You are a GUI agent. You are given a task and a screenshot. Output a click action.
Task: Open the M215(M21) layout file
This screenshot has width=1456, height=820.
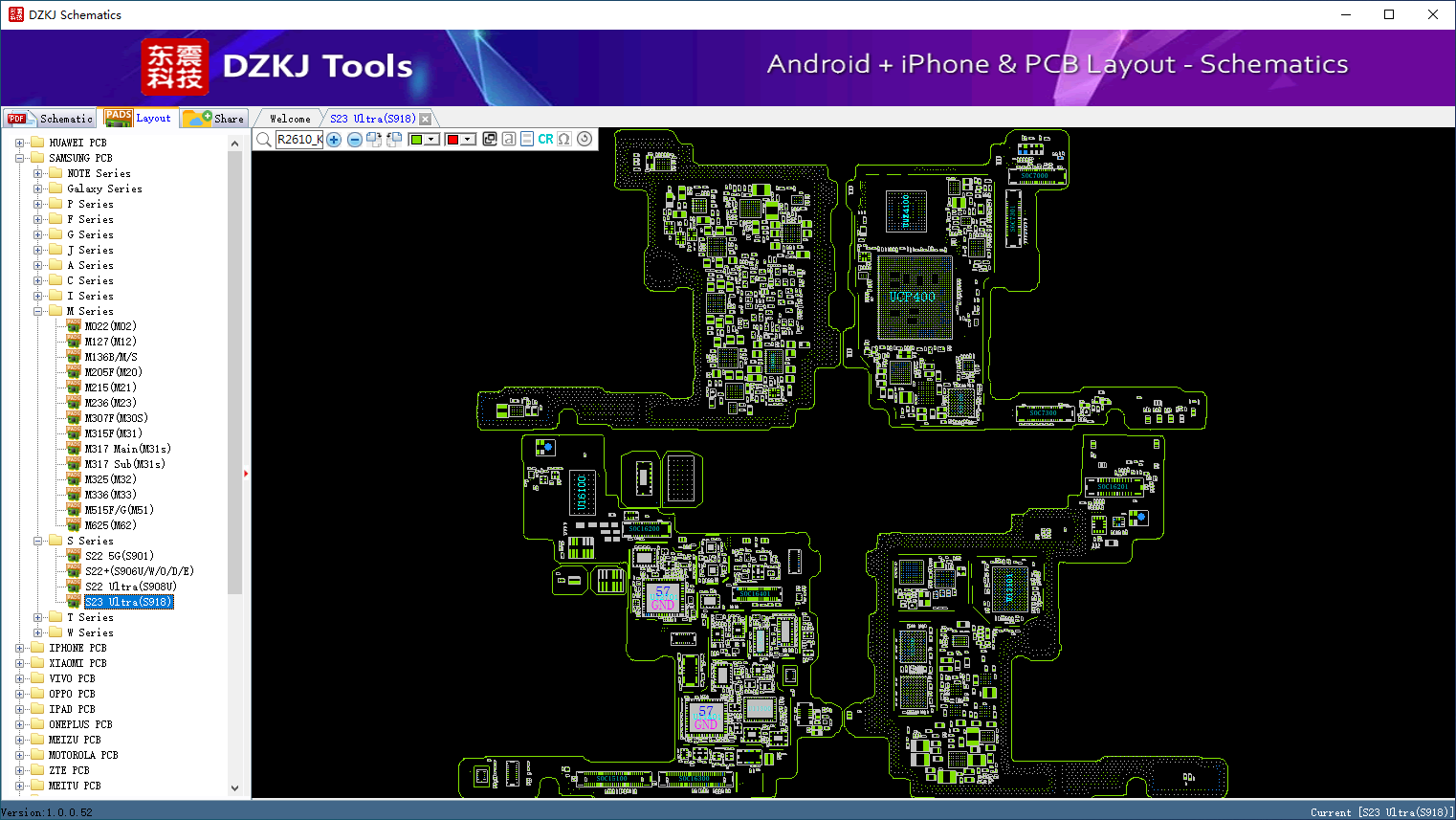point(110,388)
